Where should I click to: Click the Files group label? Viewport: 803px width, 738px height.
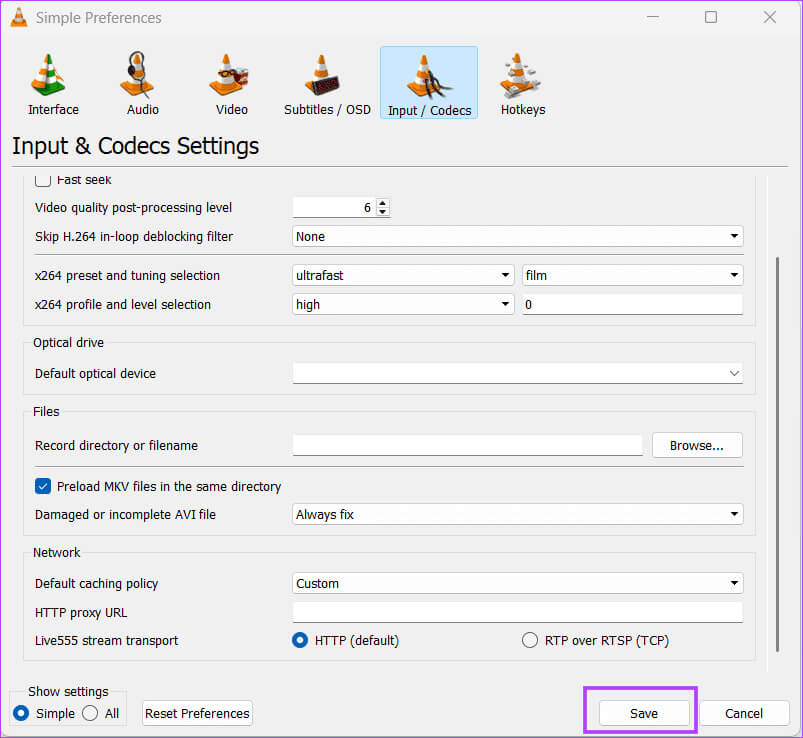tap(46, 411)
